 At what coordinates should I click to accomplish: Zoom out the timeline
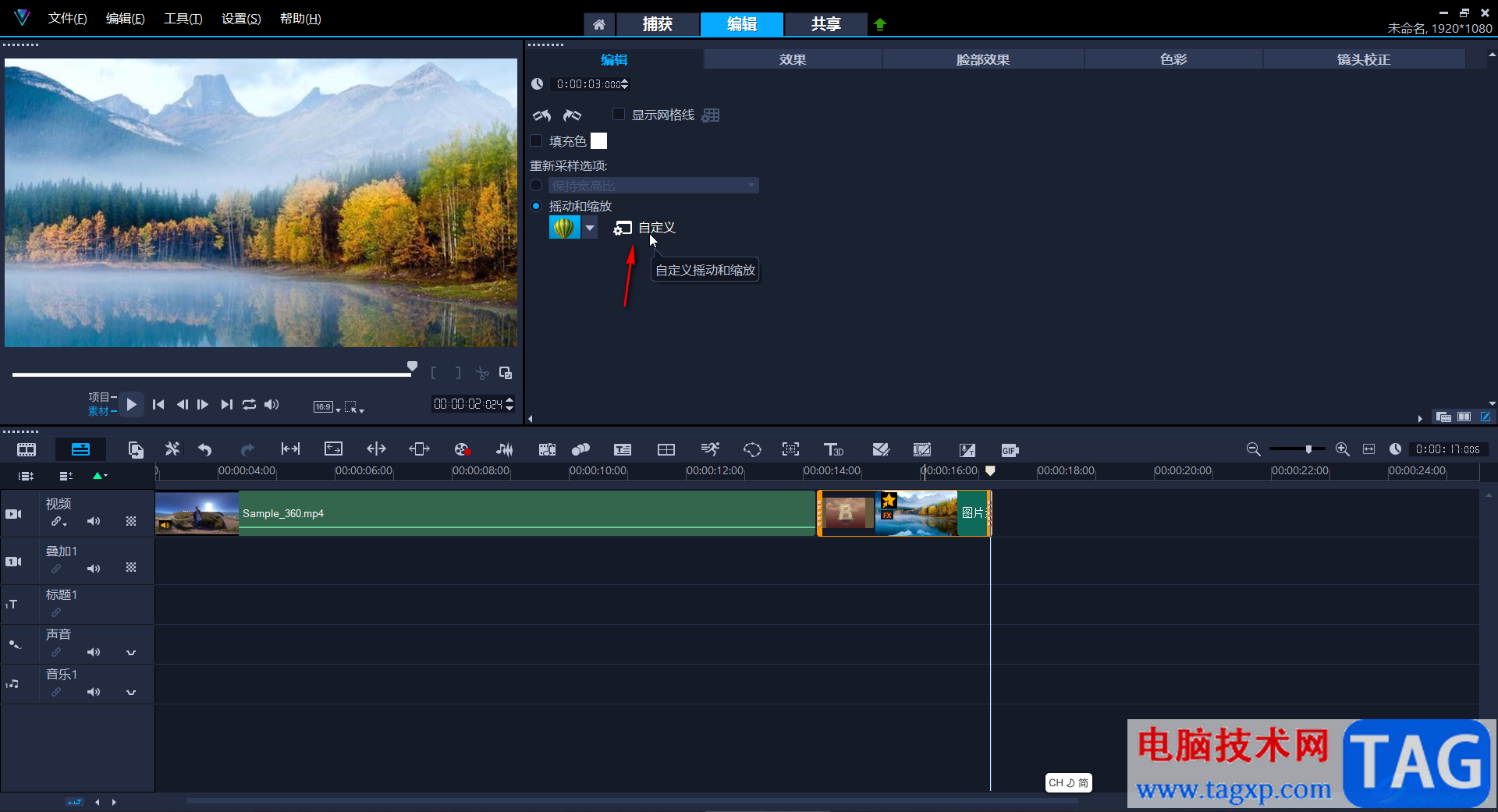pyautogui.click(x=1253, y=449)
